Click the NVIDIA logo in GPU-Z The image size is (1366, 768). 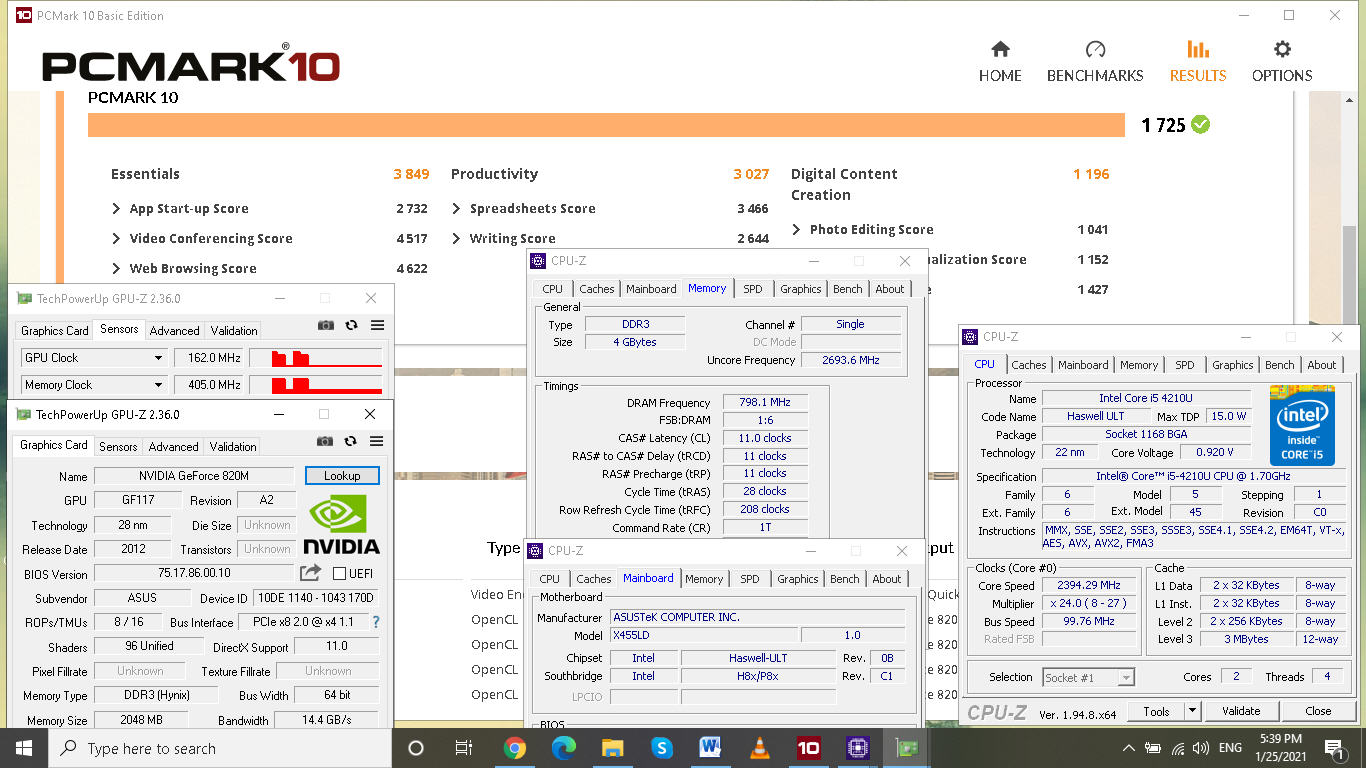(342, 525)
